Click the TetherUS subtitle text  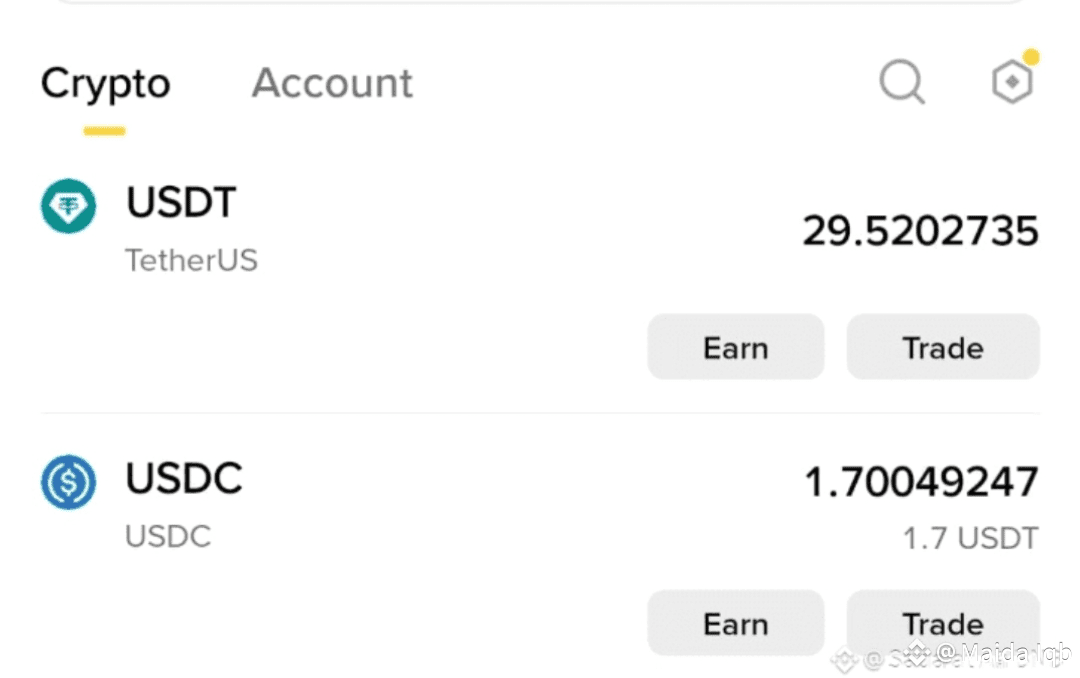(x=191, y=260)
